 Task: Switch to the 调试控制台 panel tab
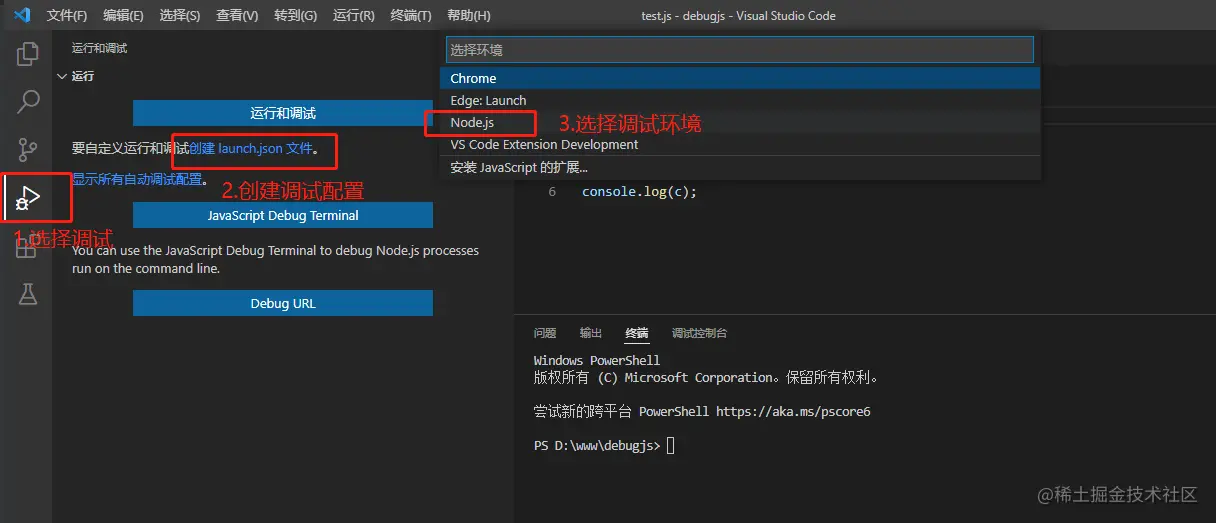tap(699, 333)
